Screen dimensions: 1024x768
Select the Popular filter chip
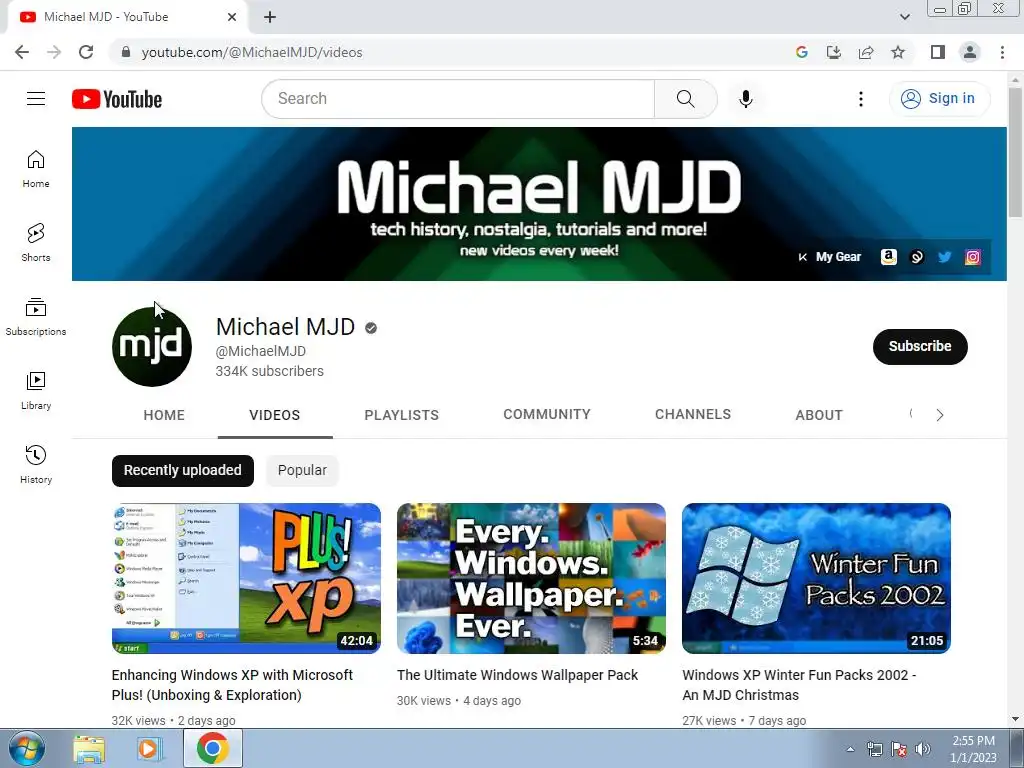pyautogui.click(x=302, y=470)
